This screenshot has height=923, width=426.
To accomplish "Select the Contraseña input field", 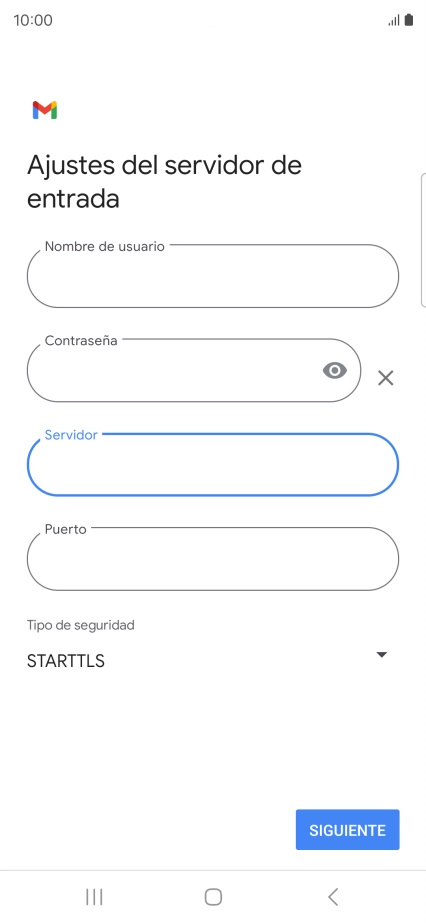I will tap(194, 370).
